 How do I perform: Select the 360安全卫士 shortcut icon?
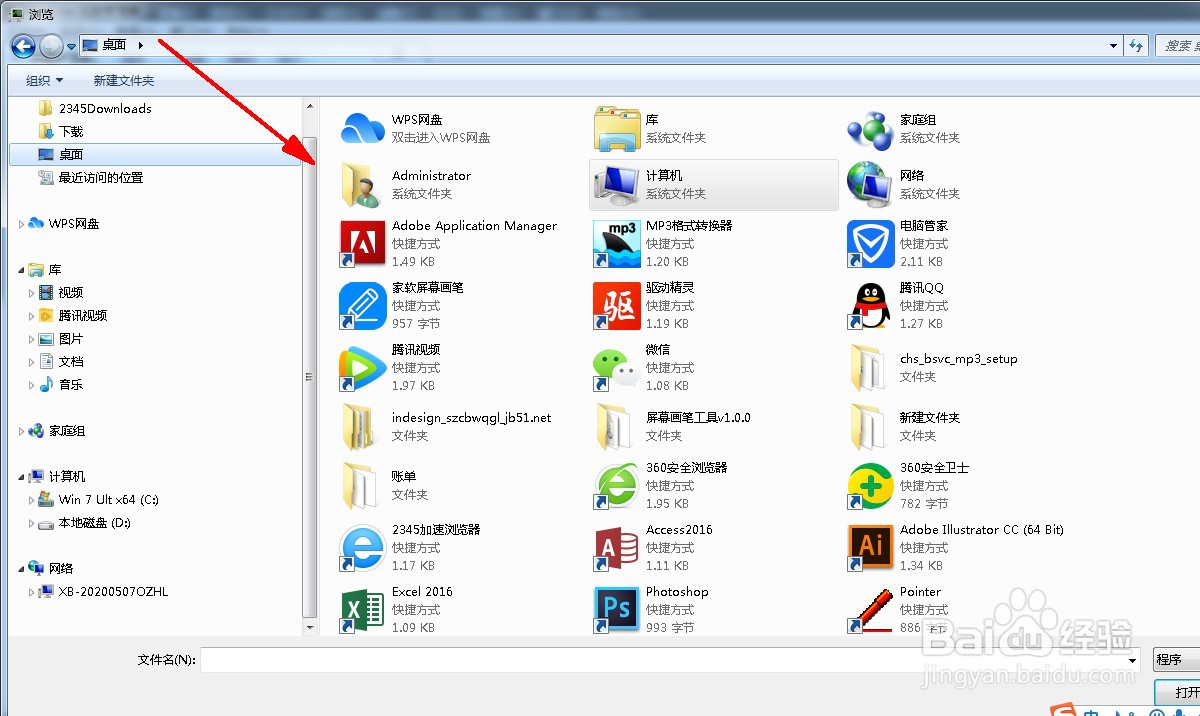(x=870, y=486)
